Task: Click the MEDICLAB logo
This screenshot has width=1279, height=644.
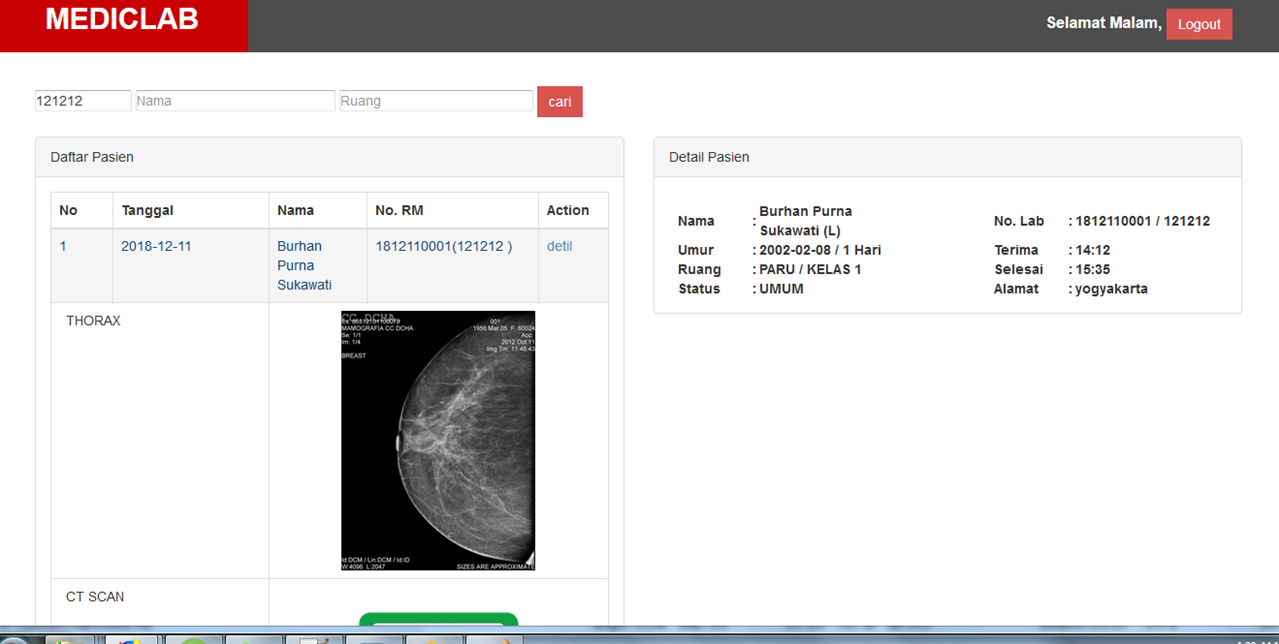Action: click(122, 20)
